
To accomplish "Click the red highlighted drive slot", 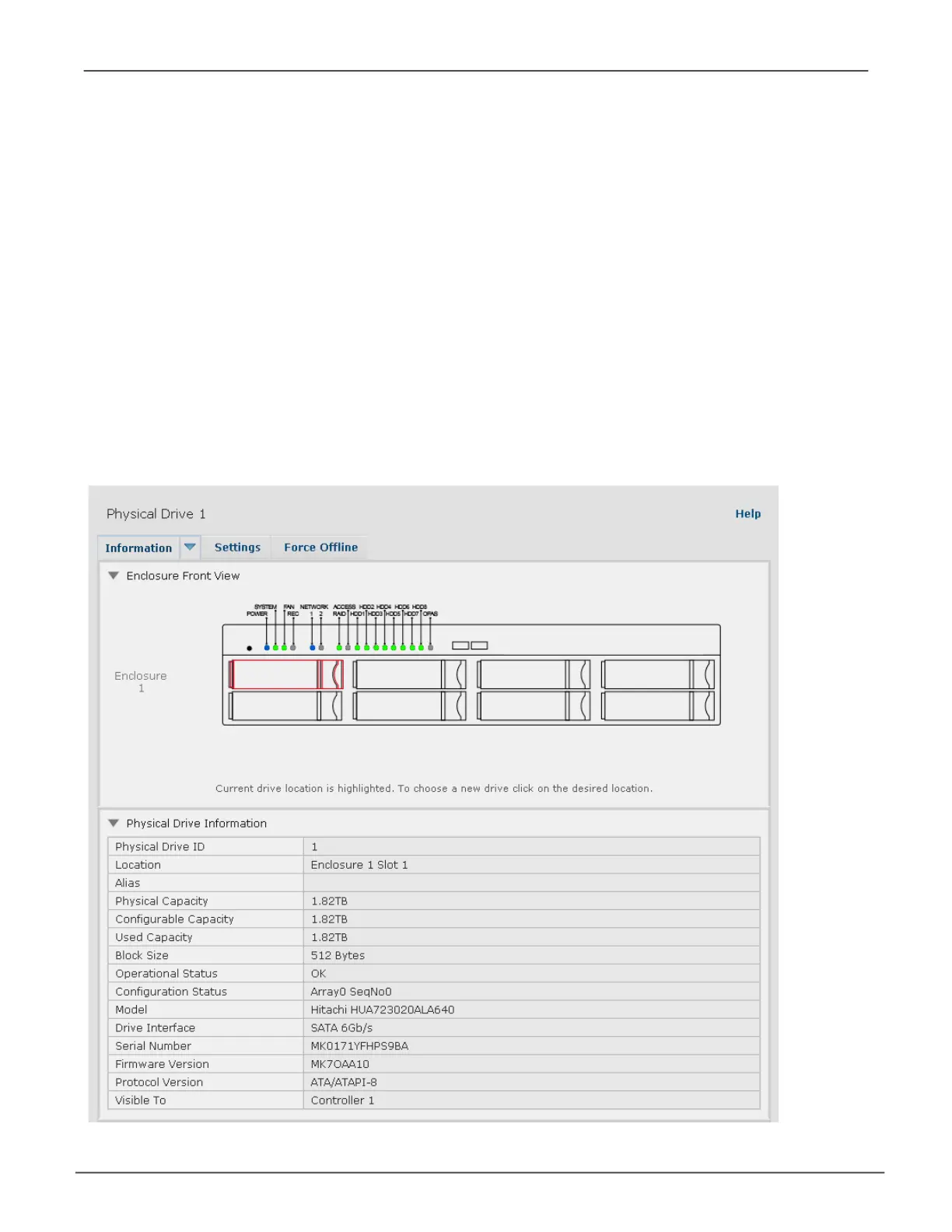I will click(x=285, y=674).
